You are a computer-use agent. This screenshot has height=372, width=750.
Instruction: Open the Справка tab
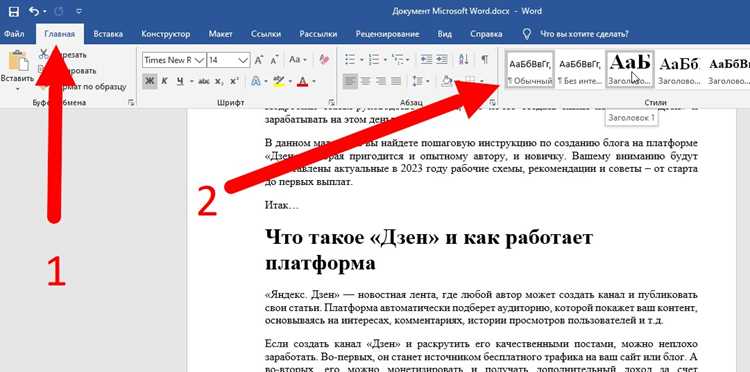(x=486, y=34)
